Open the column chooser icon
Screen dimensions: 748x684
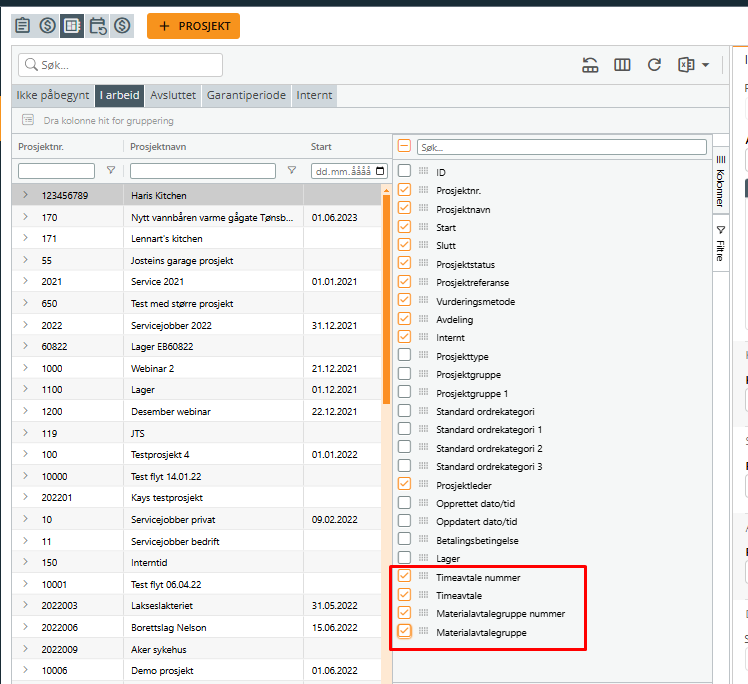(x=622, y=65)
